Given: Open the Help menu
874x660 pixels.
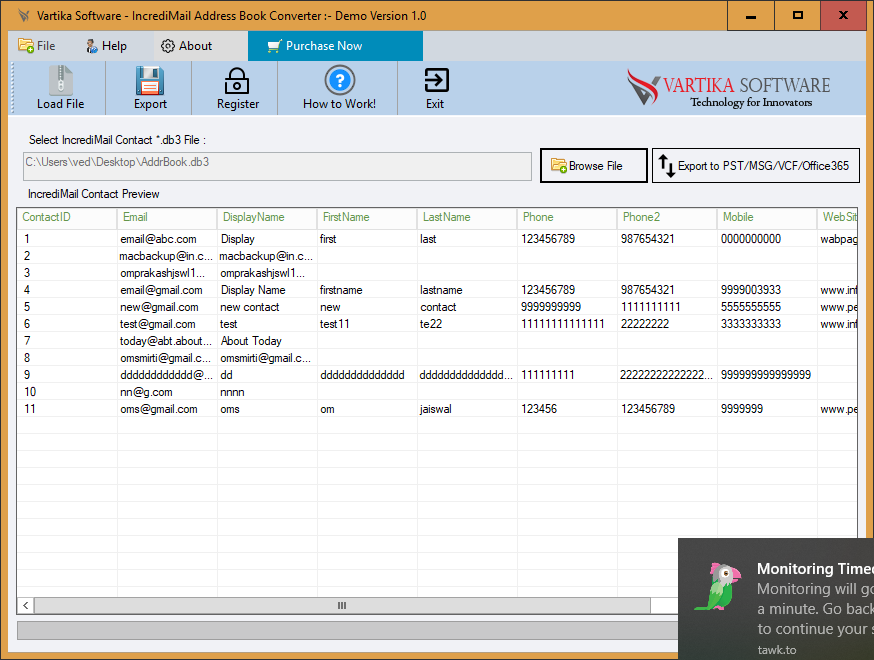Looking at the screenshot, I should coord(106,46).
